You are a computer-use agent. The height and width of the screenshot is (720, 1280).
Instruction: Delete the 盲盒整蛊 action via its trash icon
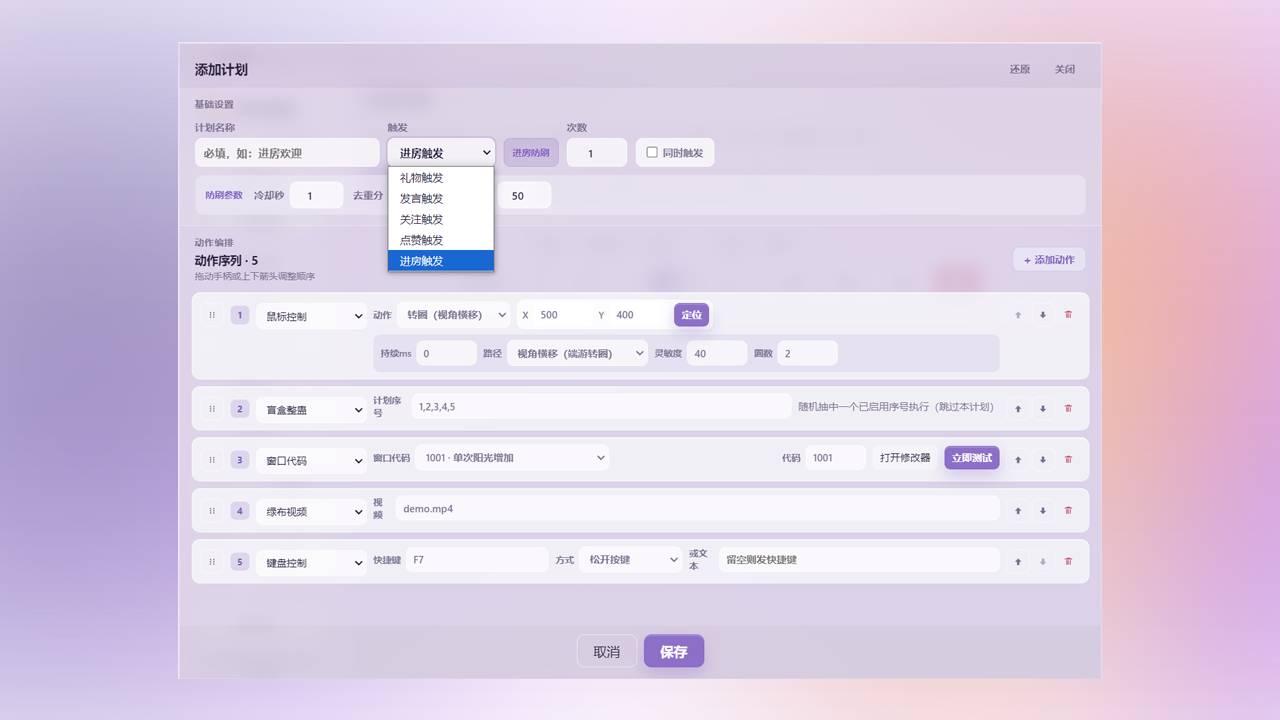pyautogui.click(x=1068, y=408)
